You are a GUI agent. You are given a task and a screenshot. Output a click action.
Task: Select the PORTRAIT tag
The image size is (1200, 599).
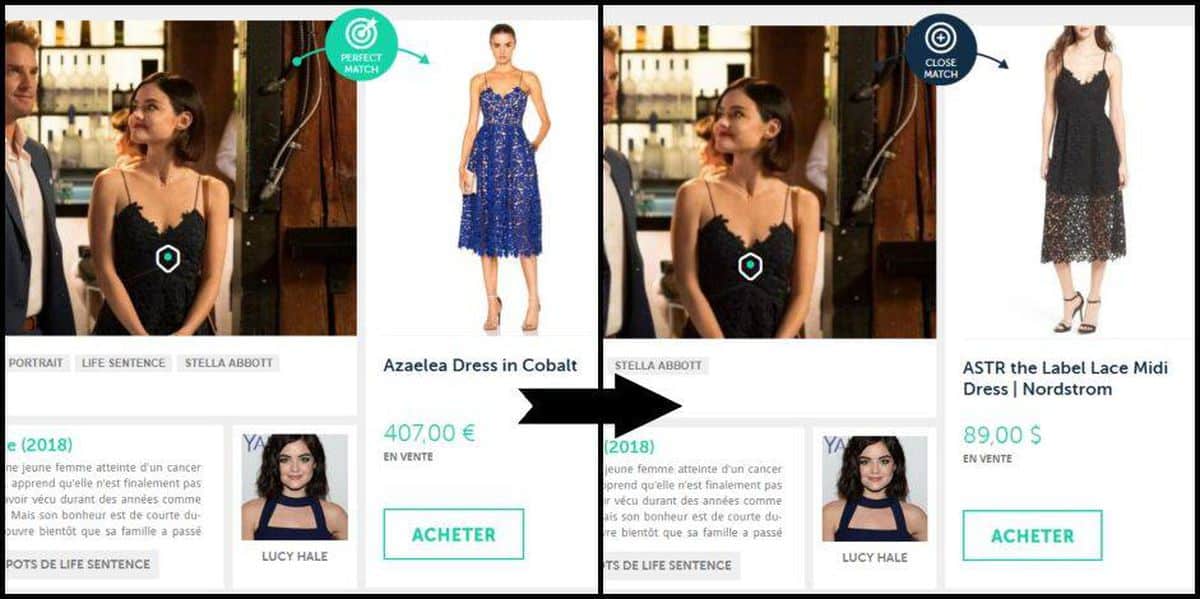[x=35, y=363]
